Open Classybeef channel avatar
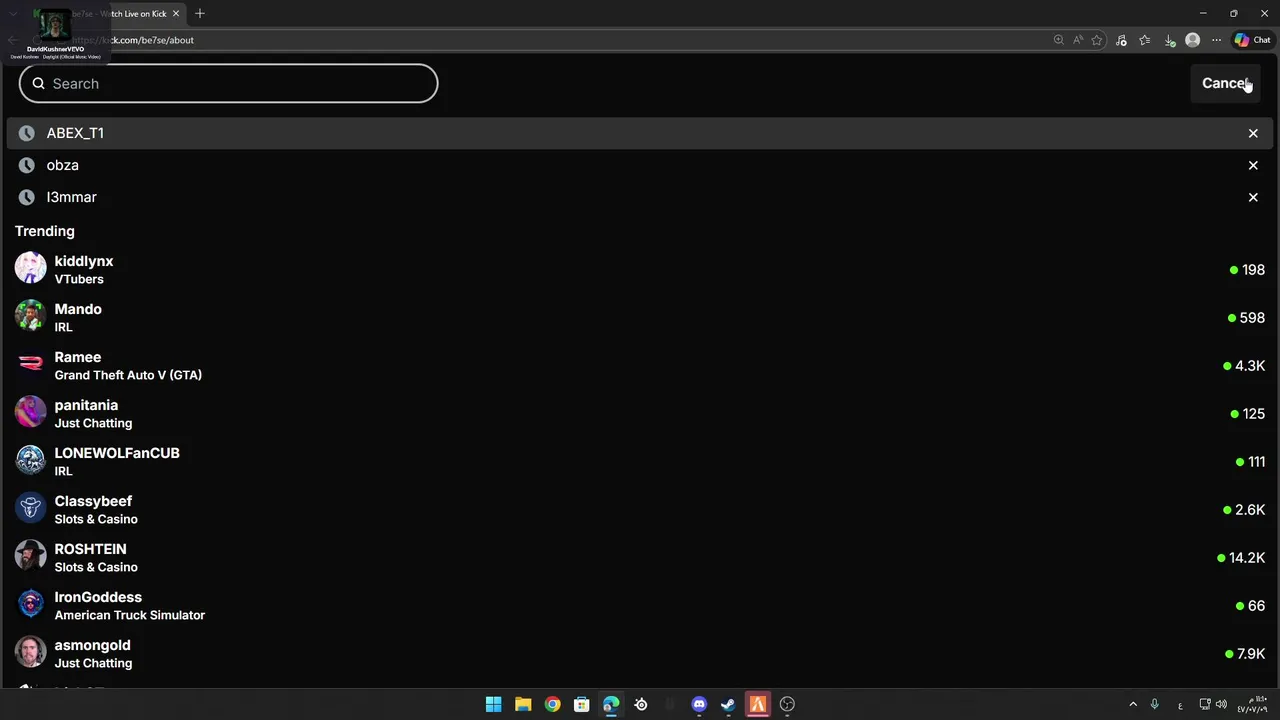Image resolution: width=1280 pixels, height=720 pixels. 30,508
